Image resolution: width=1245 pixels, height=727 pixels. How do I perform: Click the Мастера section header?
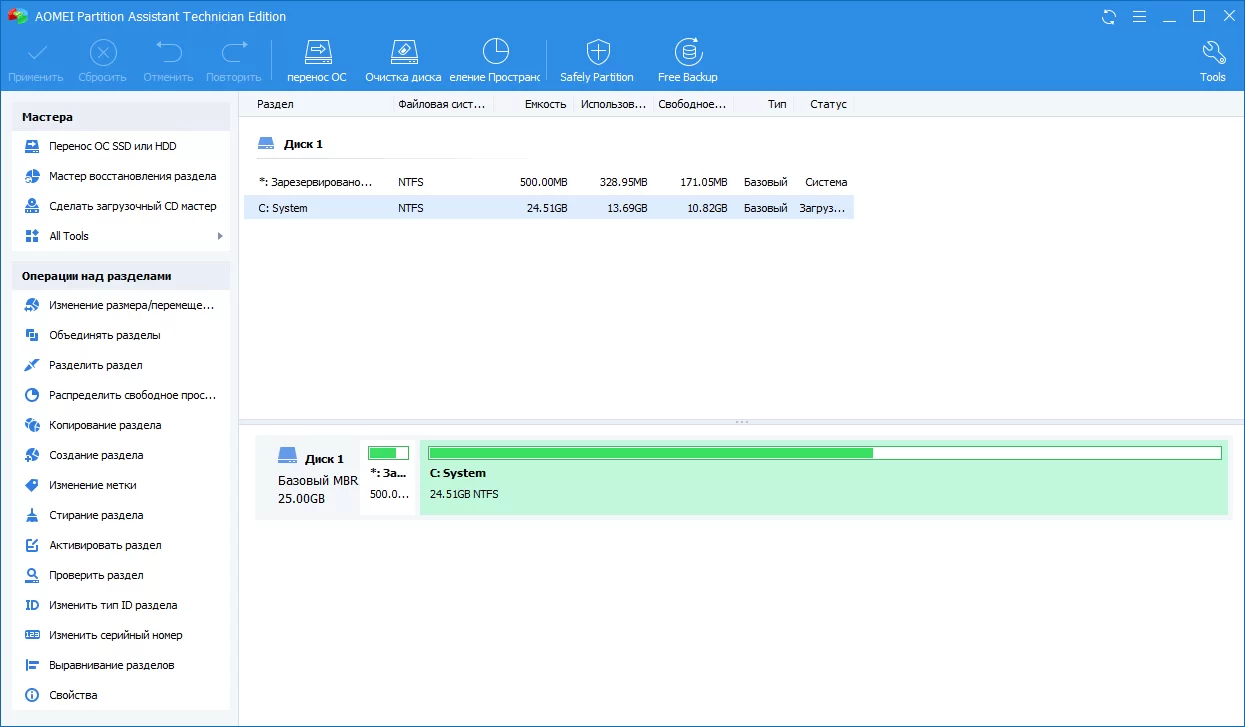(x=121, y=117)
